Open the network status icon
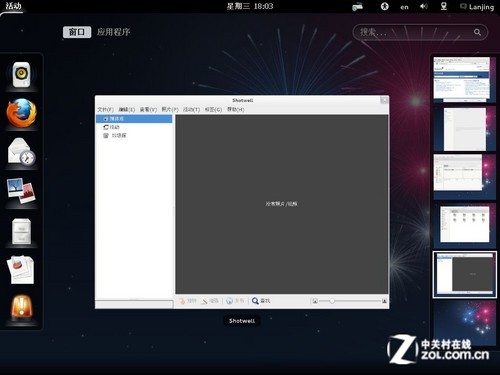 tap(444, 6)
